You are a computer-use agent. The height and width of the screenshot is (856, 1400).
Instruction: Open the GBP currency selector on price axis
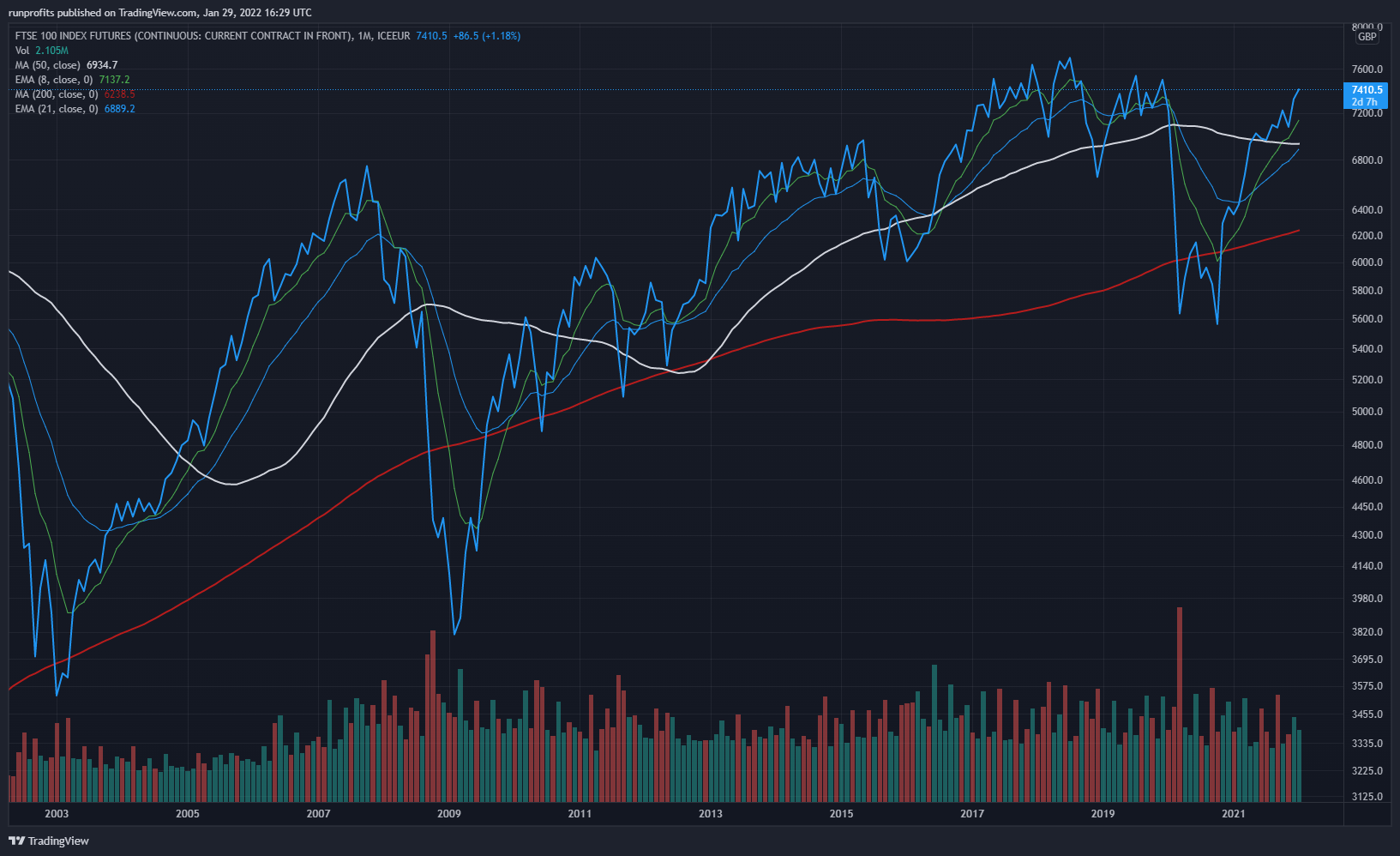(x=1367, y=37)
